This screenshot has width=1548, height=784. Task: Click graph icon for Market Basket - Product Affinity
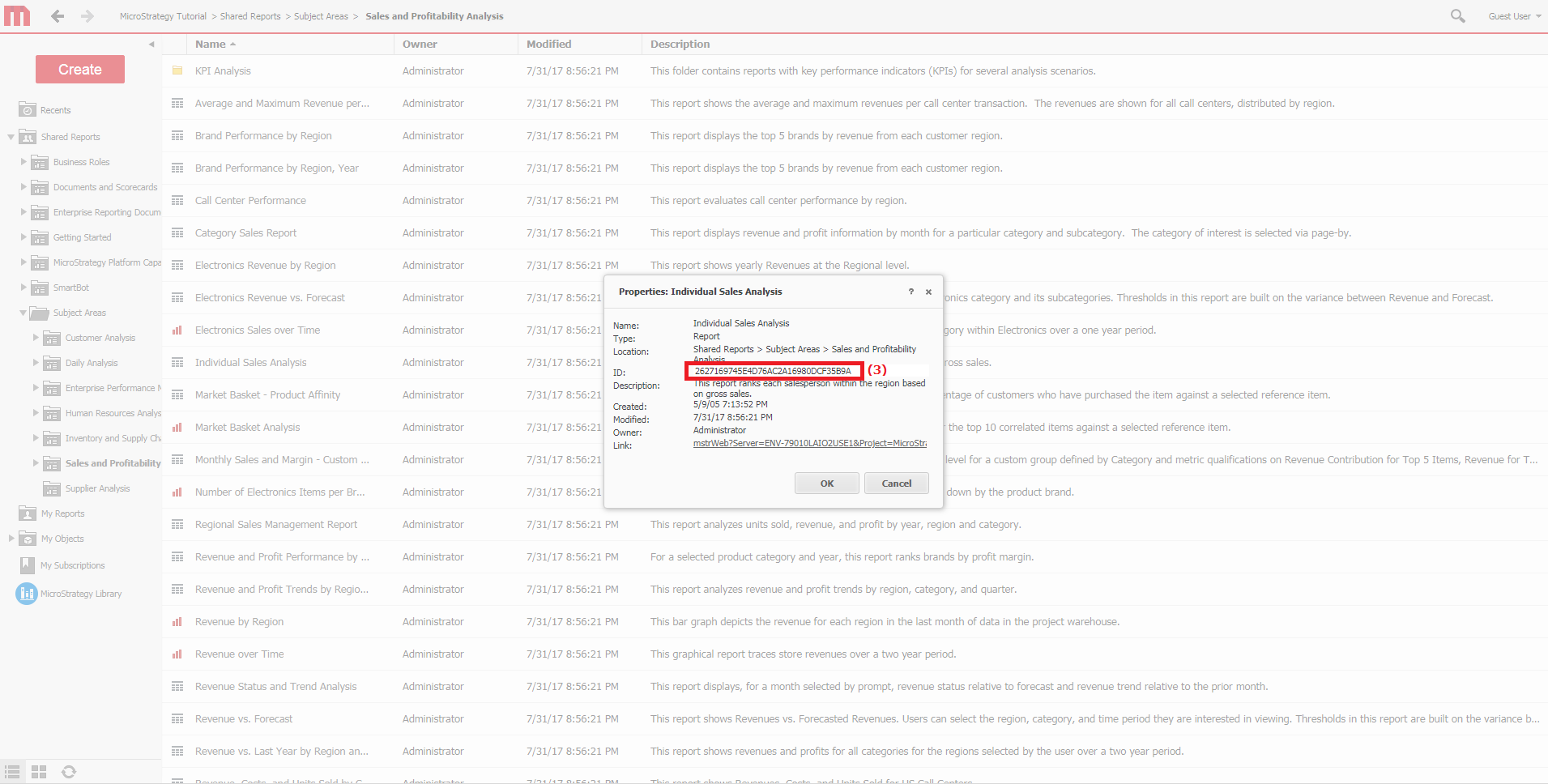(x=177, y=395)
